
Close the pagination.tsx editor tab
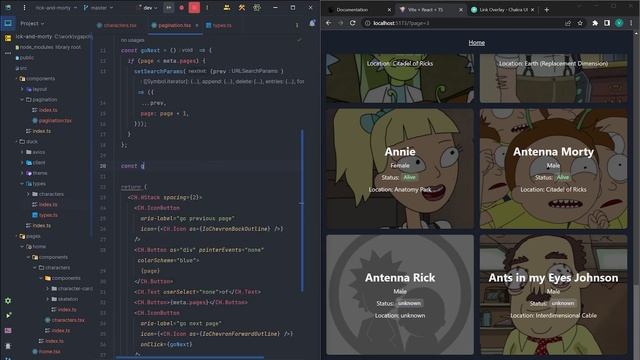point(197,25)
